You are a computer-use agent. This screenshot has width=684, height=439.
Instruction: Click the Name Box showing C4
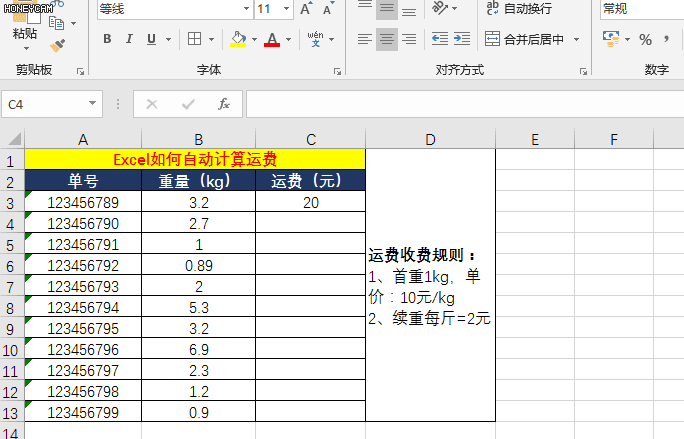point(44,104)
